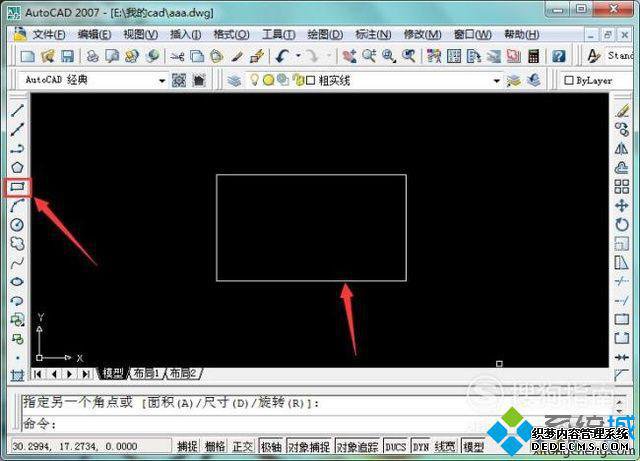640x461 pixels.
Task: Select the Hatch tool
Action: point(17,375)
